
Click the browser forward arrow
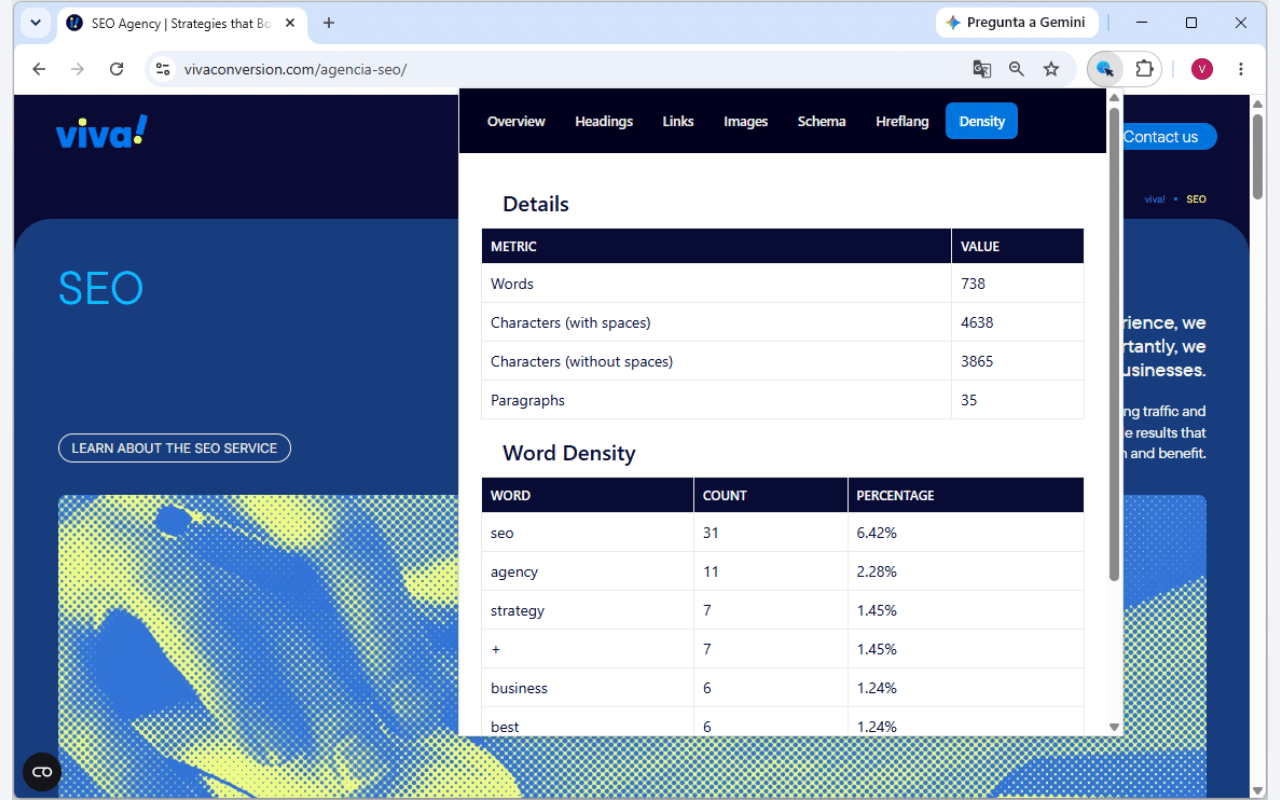point(77,69)
